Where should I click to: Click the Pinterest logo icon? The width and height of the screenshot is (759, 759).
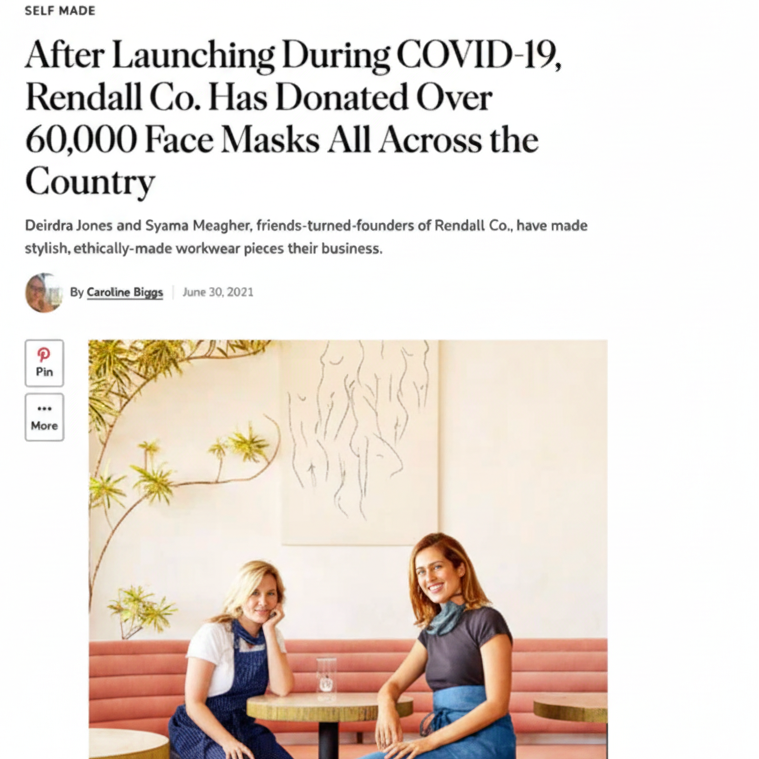click(x=44, y=355)
